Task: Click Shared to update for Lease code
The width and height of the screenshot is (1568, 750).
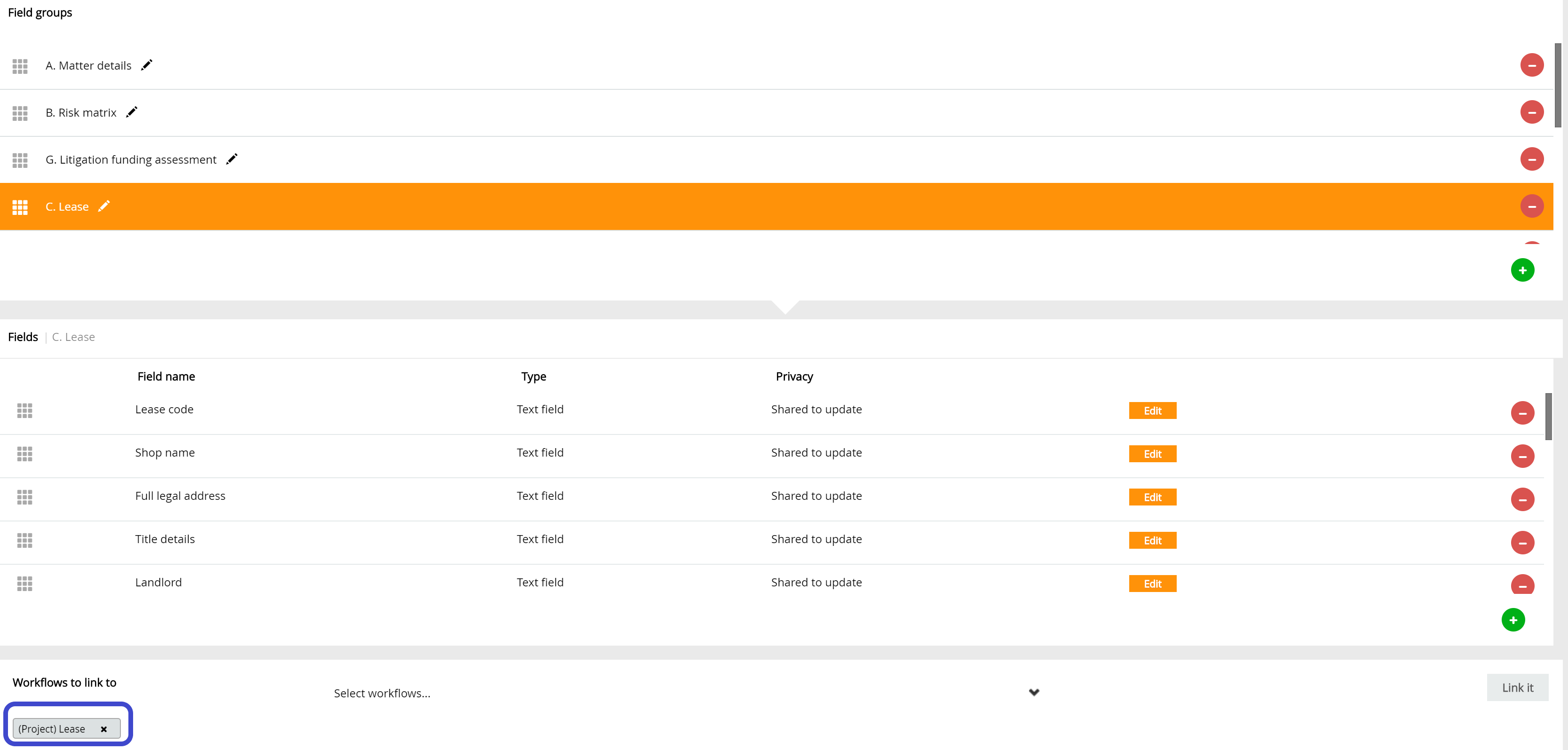Action: pos(816,410)
